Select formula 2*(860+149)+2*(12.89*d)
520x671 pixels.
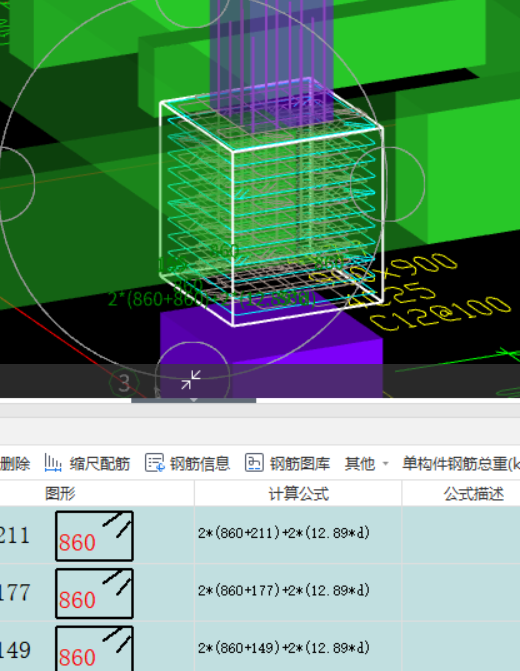point(283,648)
